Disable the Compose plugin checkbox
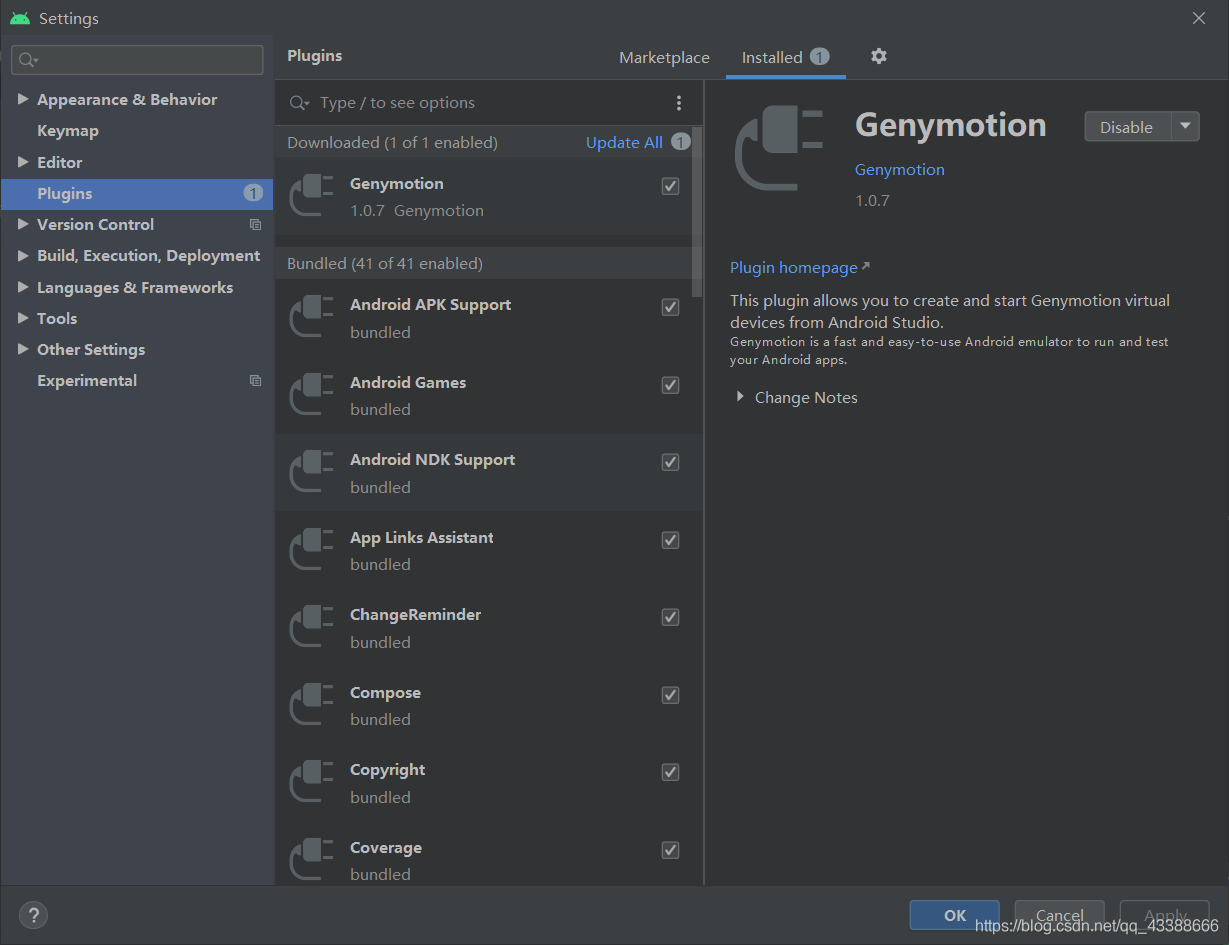This screenshot has height=945, width=1229. click(671, 695)
